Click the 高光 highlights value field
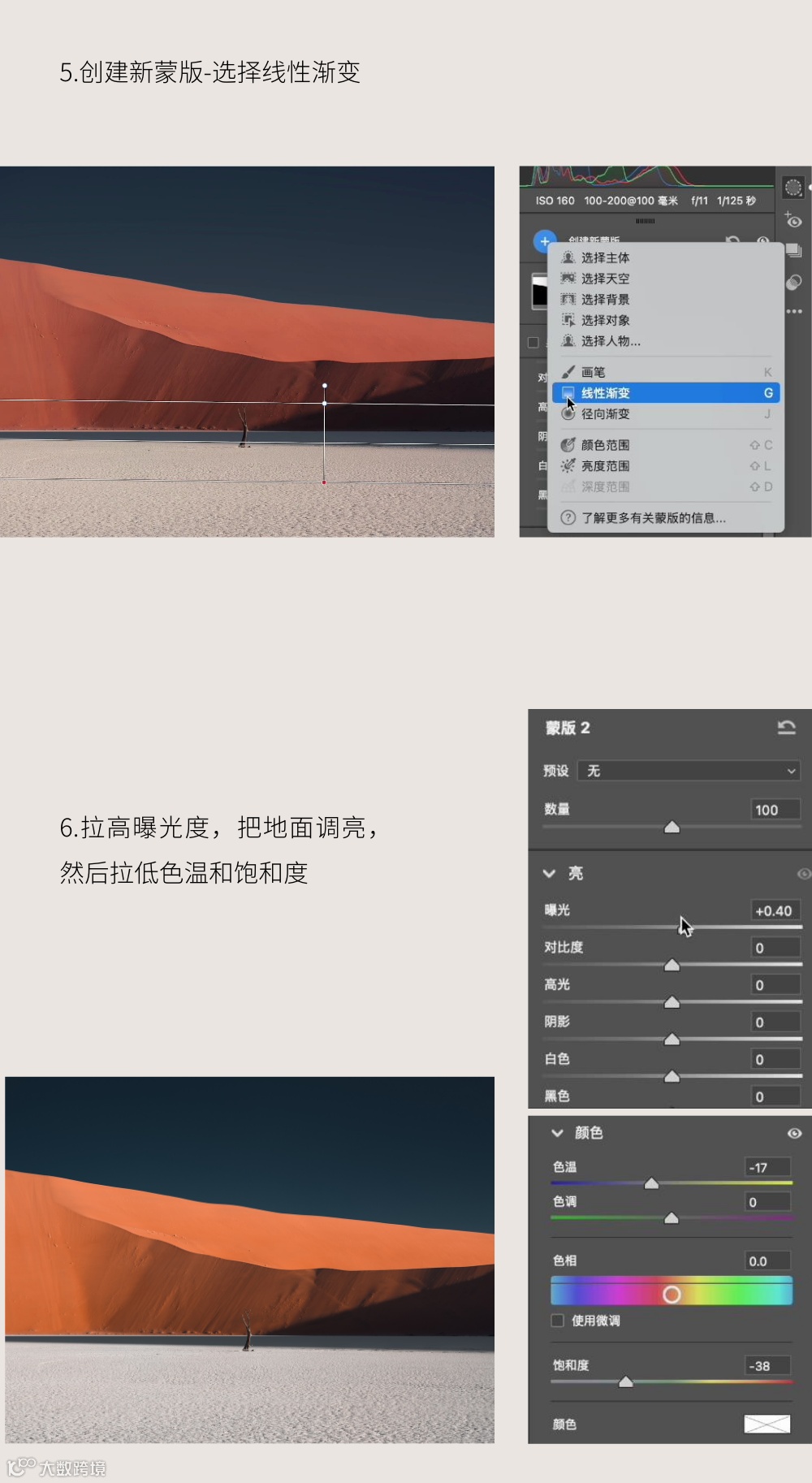The height and width of the screenshot is (1483, 812). point(775,985)
